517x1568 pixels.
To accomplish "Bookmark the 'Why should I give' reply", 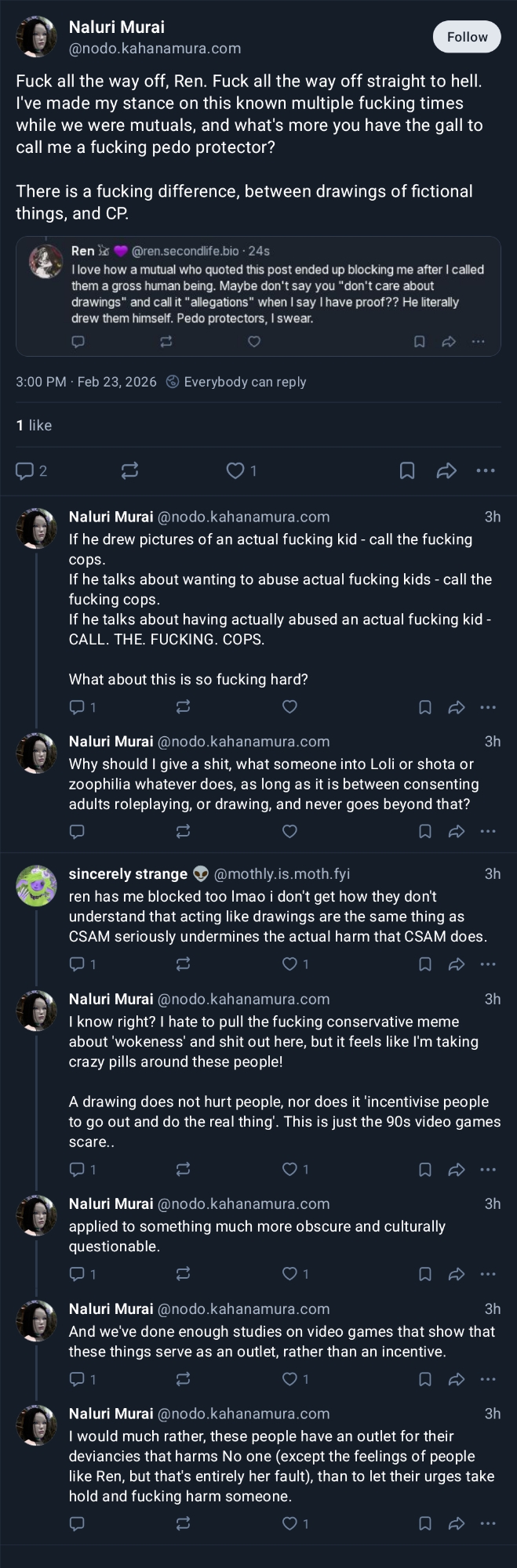I will click(425, 831).
